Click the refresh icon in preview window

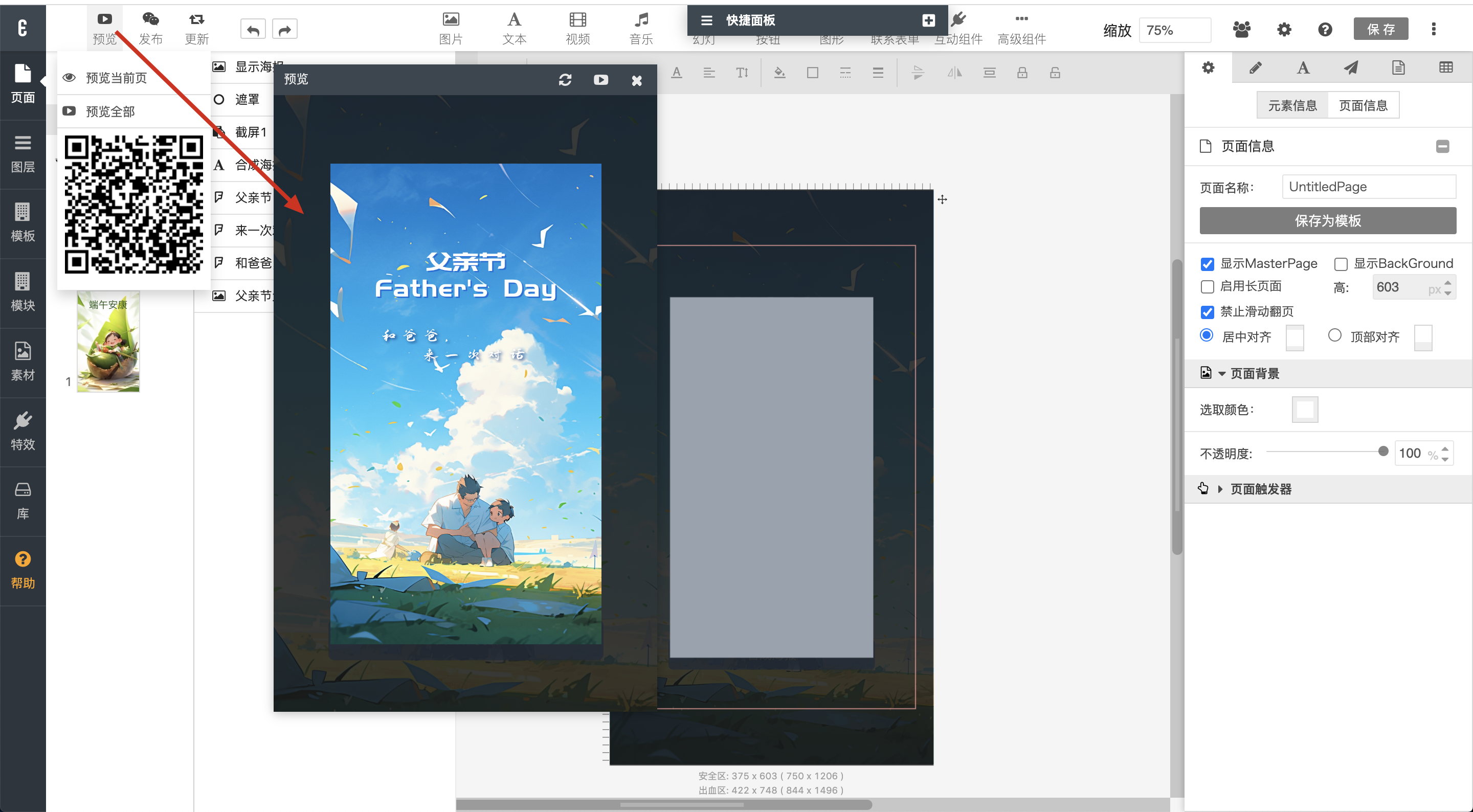point(565,79)
